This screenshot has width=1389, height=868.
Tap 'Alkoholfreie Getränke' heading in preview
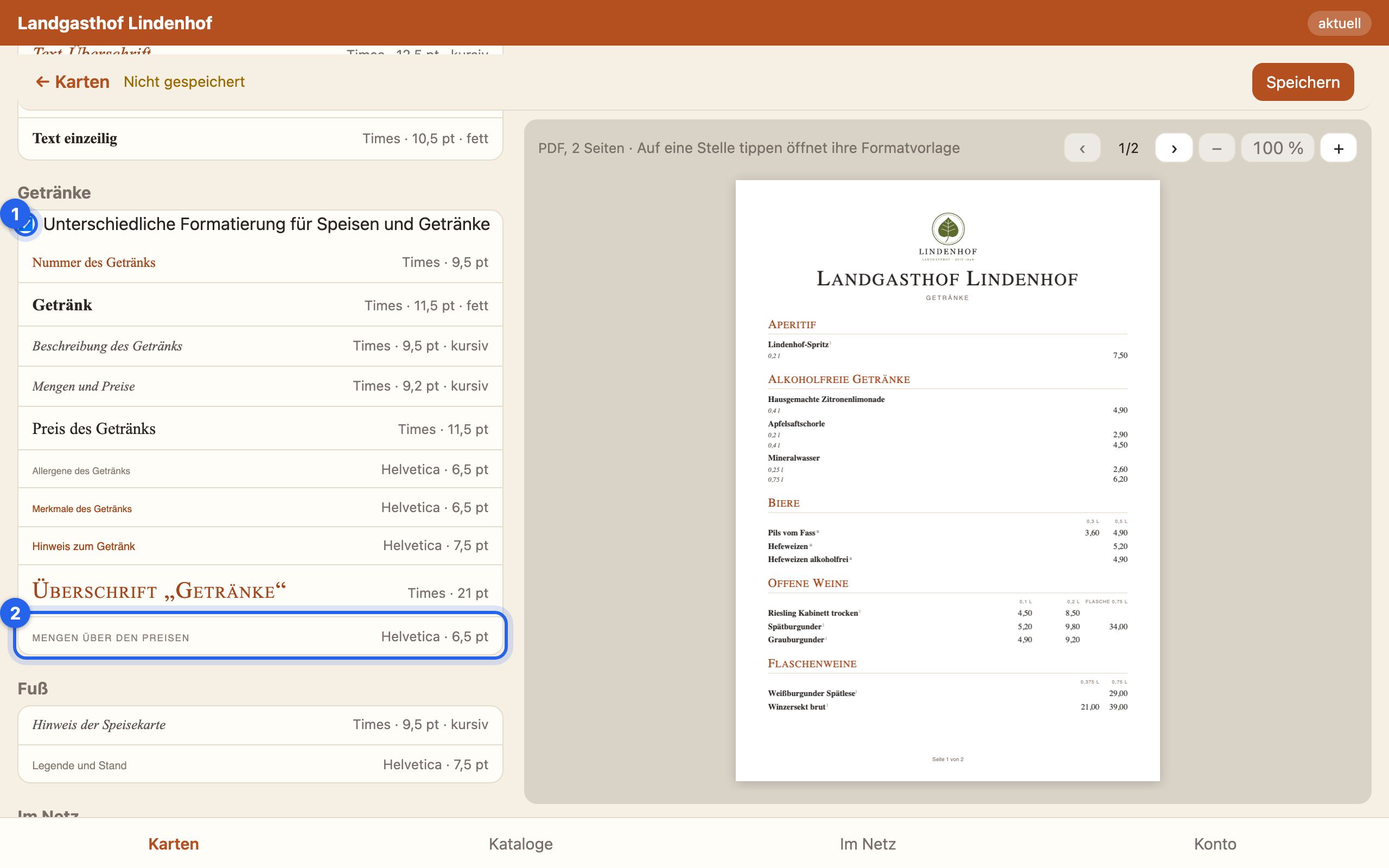point(839,379)
